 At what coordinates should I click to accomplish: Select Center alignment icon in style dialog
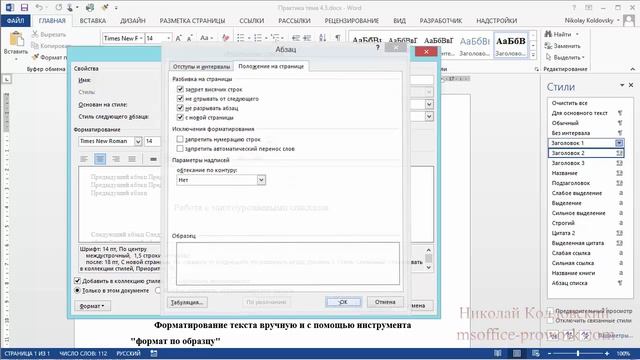(100, 159)
